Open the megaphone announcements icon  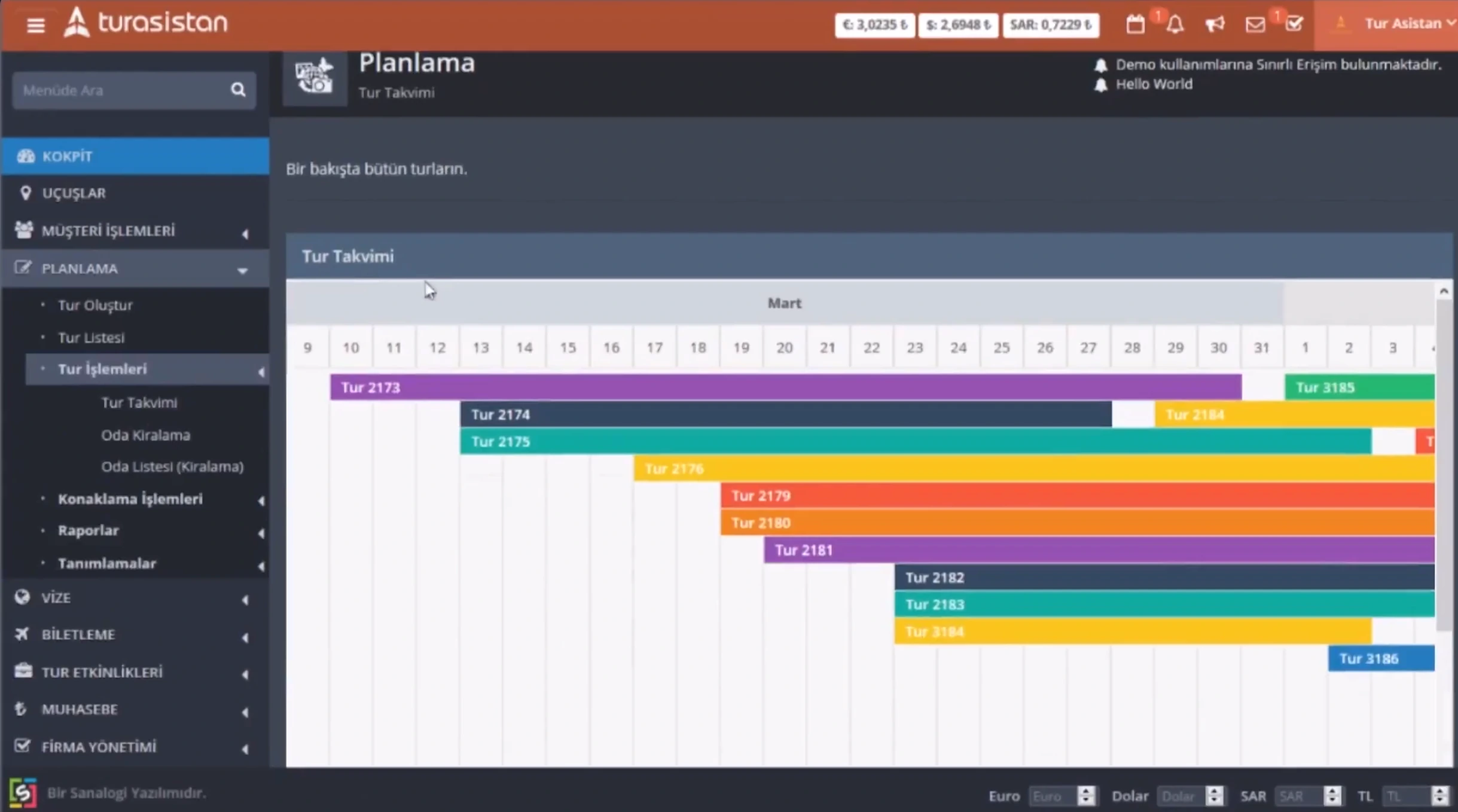click(1215, 25)
